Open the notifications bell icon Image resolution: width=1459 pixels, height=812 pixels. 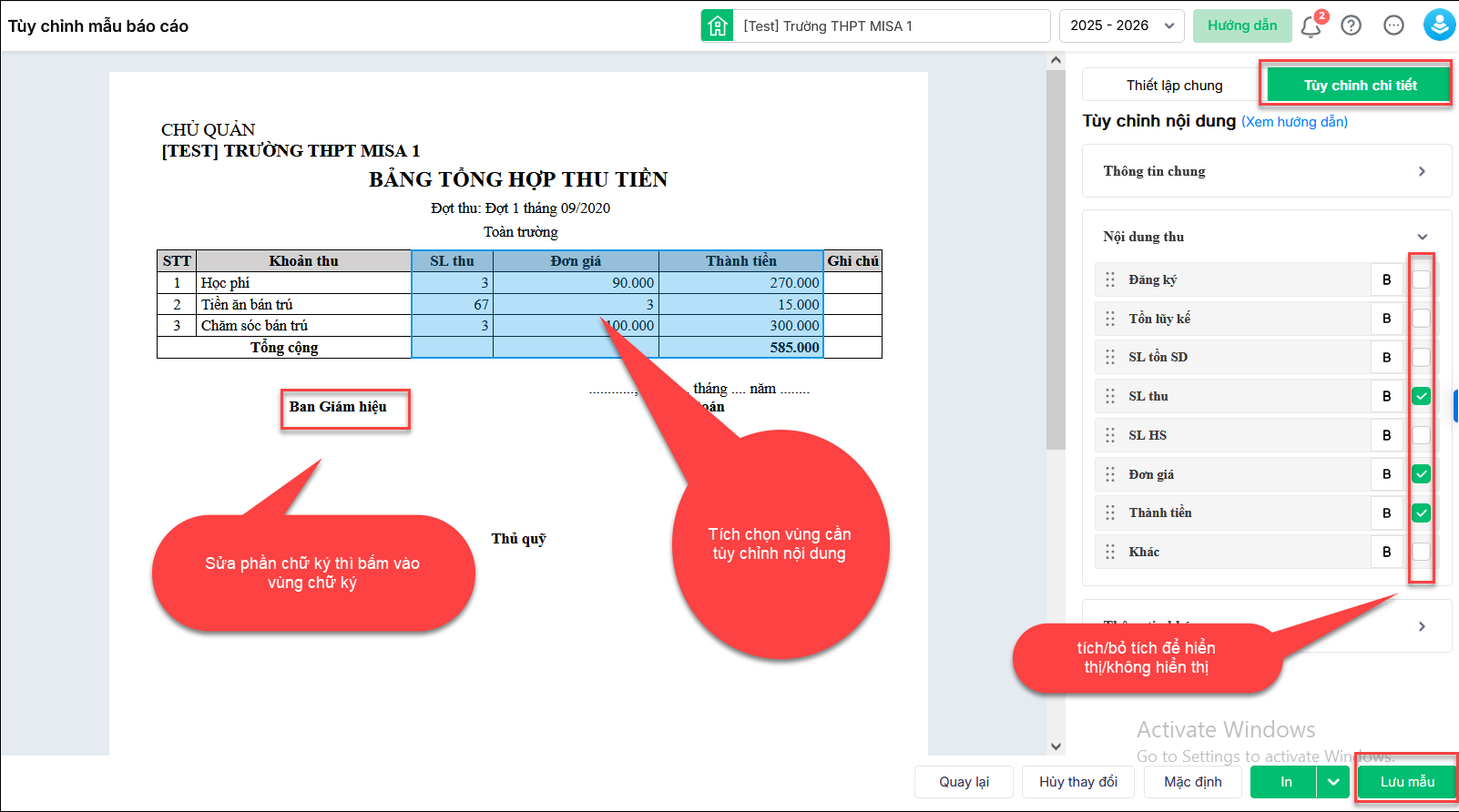[x=1311, y=25]
